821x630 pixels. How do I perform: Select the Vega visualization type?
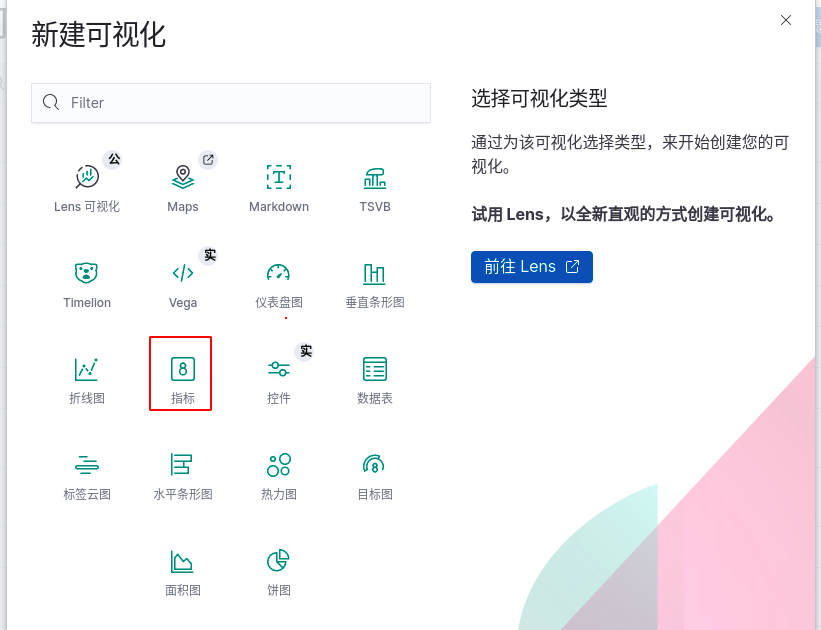coord(182,281)
